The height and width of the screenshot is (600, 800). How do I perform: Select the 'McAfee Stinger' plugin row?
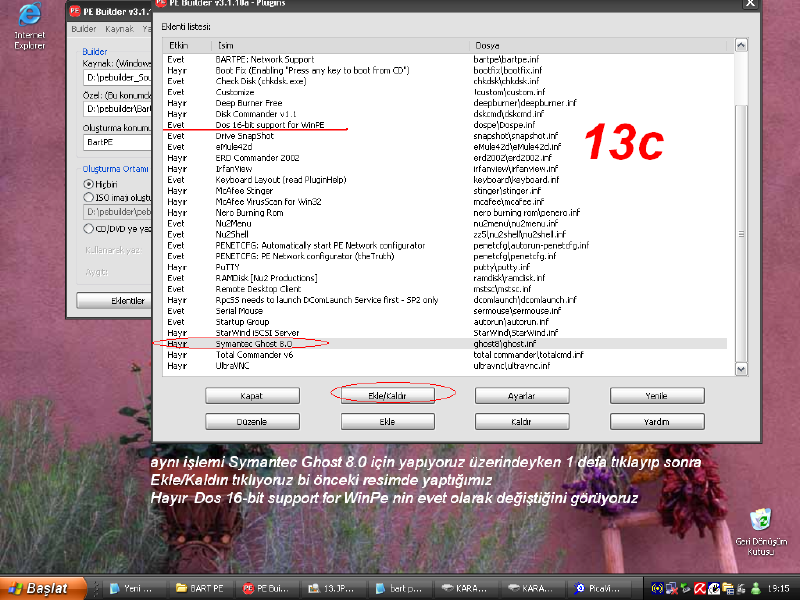(445, 191)
